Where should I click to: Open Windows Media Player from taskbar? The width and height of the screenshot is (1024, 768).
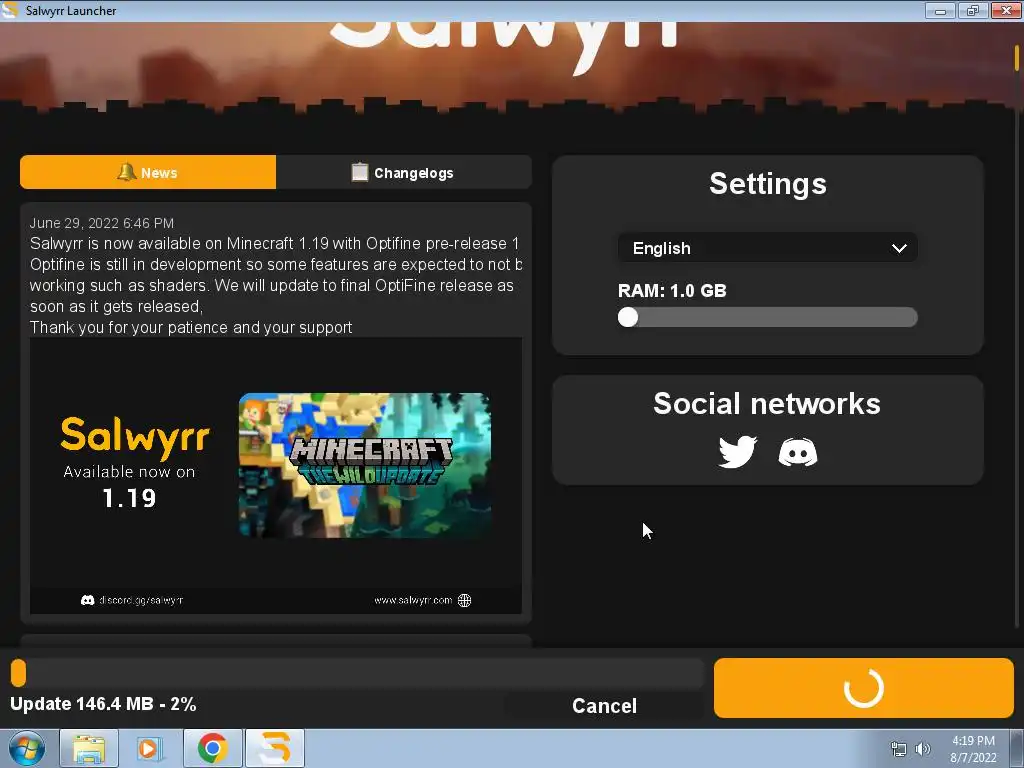click(x=150, y=748)
